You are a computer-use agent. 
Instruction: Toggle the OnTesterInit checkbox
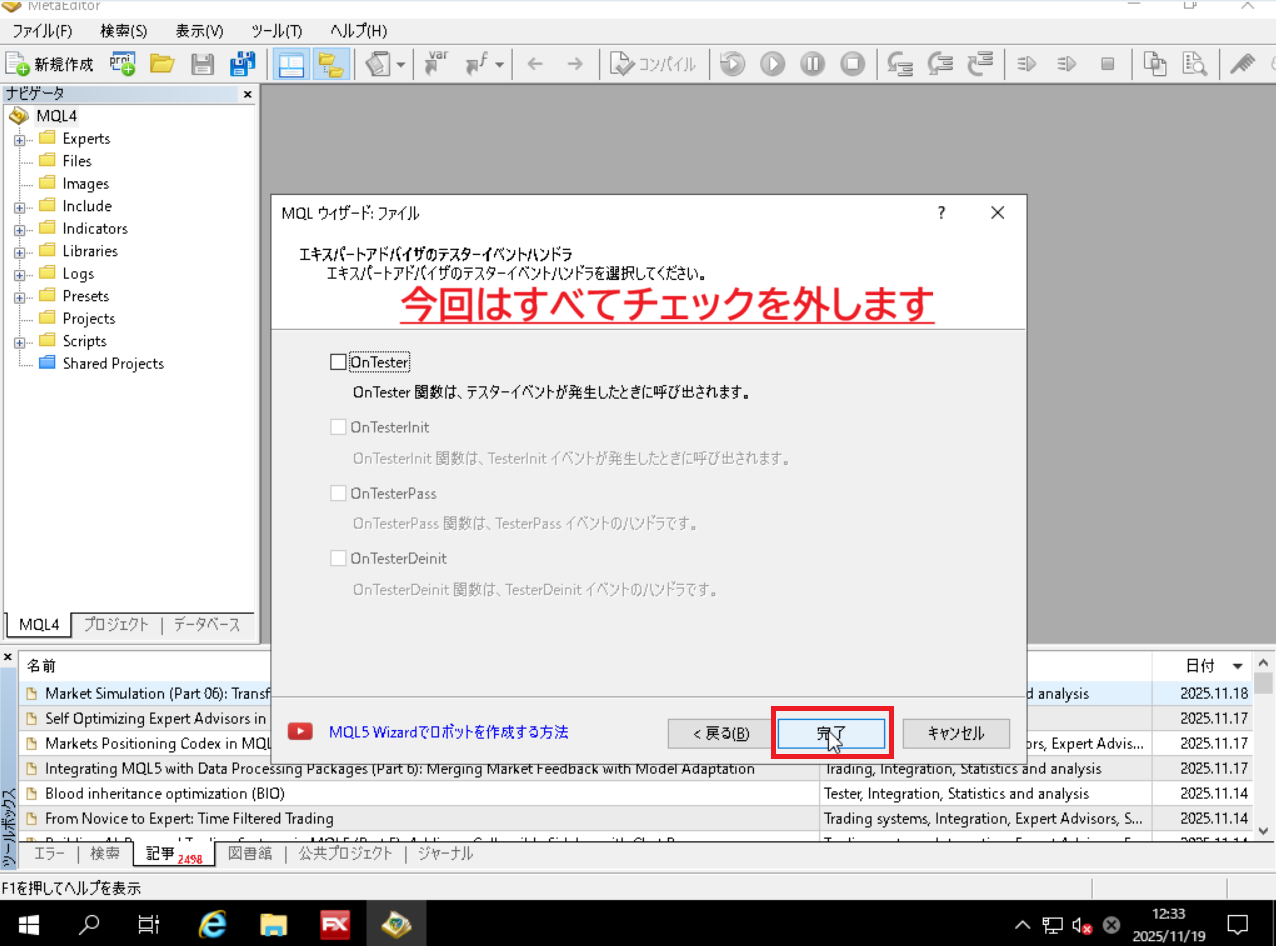(x=338, y=426)
